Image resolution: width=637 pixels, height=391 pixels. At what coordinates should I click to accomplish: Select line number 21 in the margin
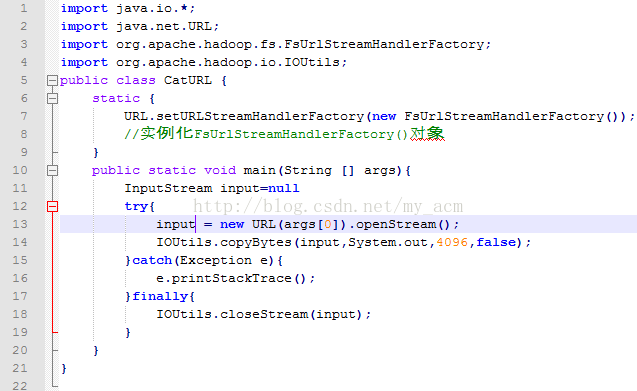[20, 368]
